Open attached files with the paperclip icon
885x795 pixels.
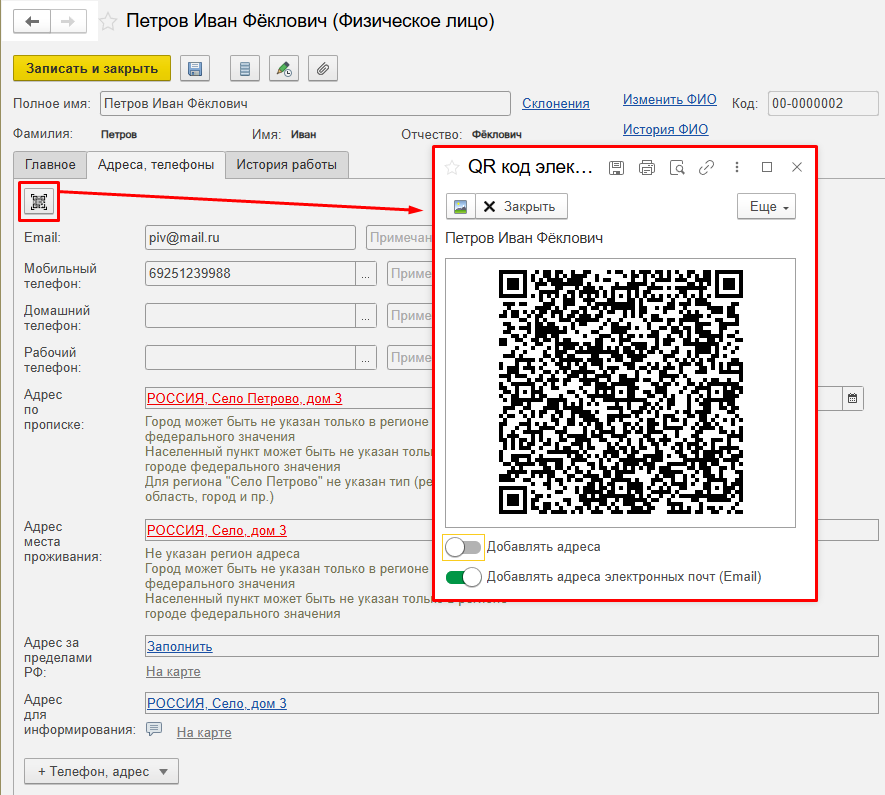click(323, 69)
